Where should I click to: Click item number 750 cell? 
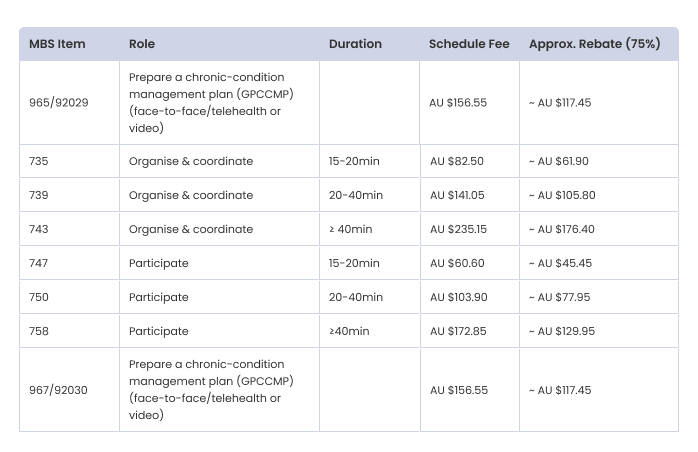point(40,297)
